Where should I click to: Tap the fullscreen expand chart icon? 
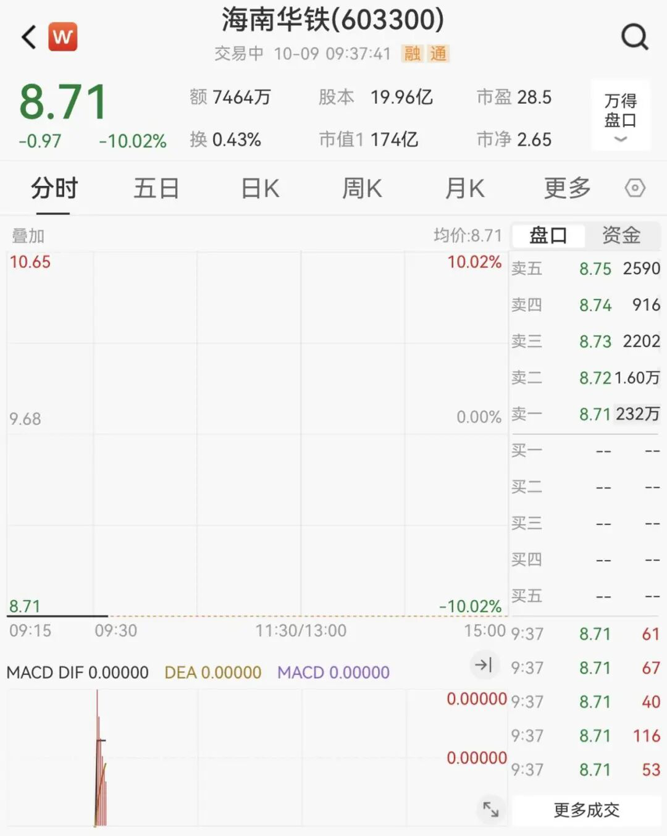coord(490,809)
